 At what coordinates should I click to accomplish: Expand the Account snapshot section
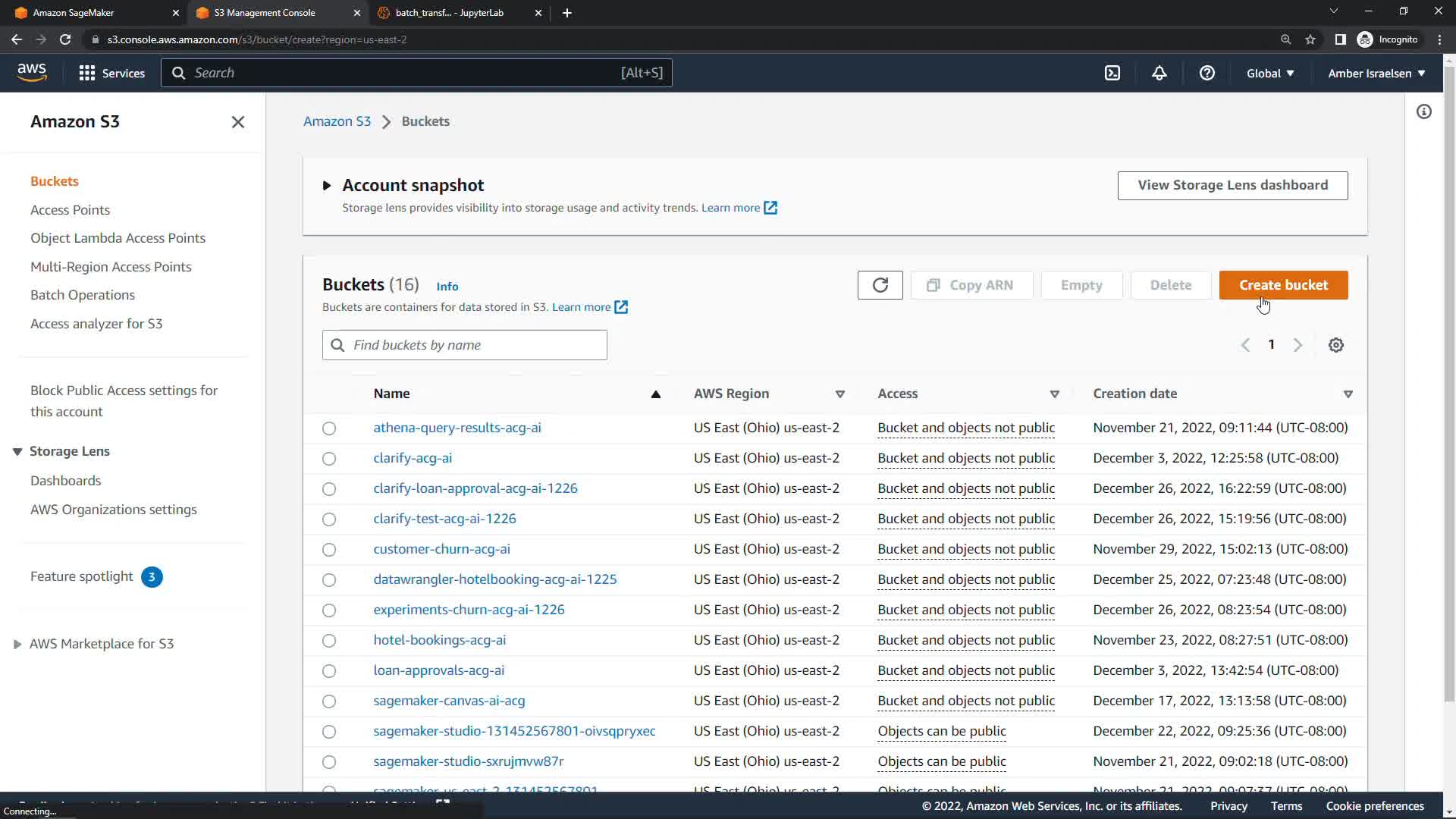(x=327, y=186)
